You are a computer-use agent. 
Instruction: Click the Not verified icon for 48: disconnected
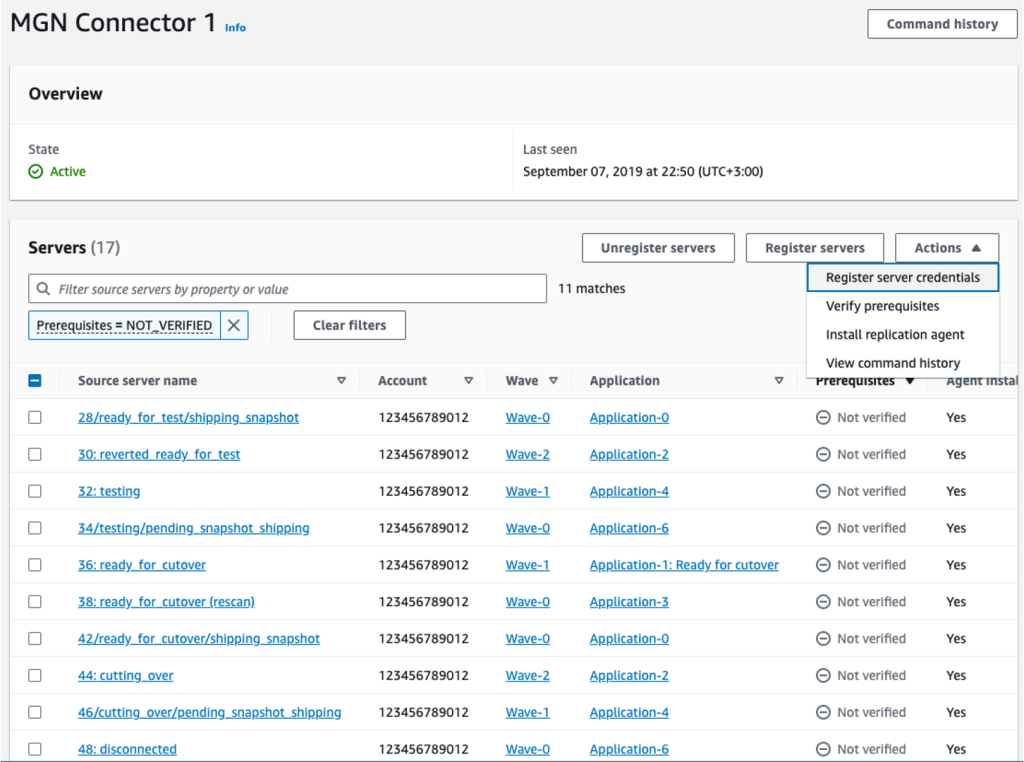coord(824,748)
